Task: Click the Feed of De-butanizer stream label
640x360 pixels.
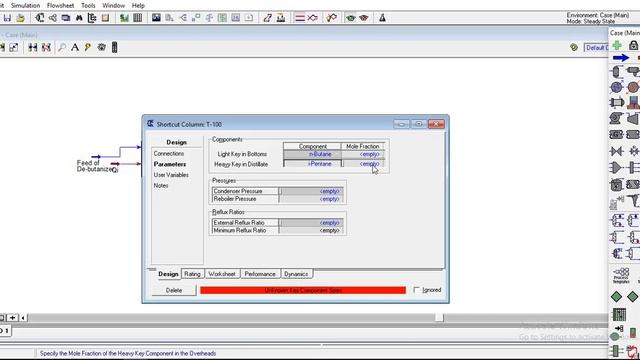Action: tap(95, 166)
